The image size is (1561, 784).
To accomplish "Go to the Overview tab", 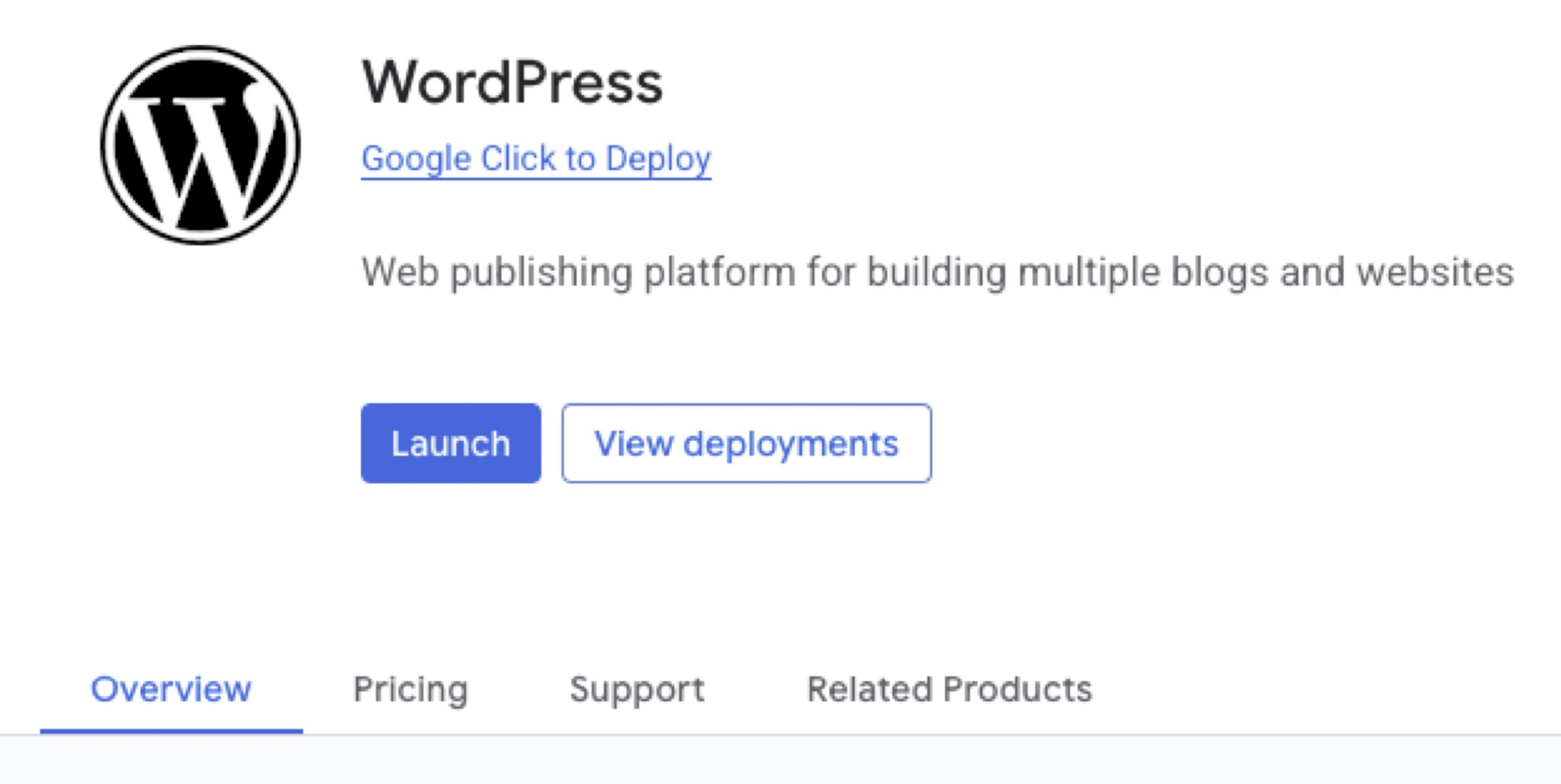I will [171, 690].
